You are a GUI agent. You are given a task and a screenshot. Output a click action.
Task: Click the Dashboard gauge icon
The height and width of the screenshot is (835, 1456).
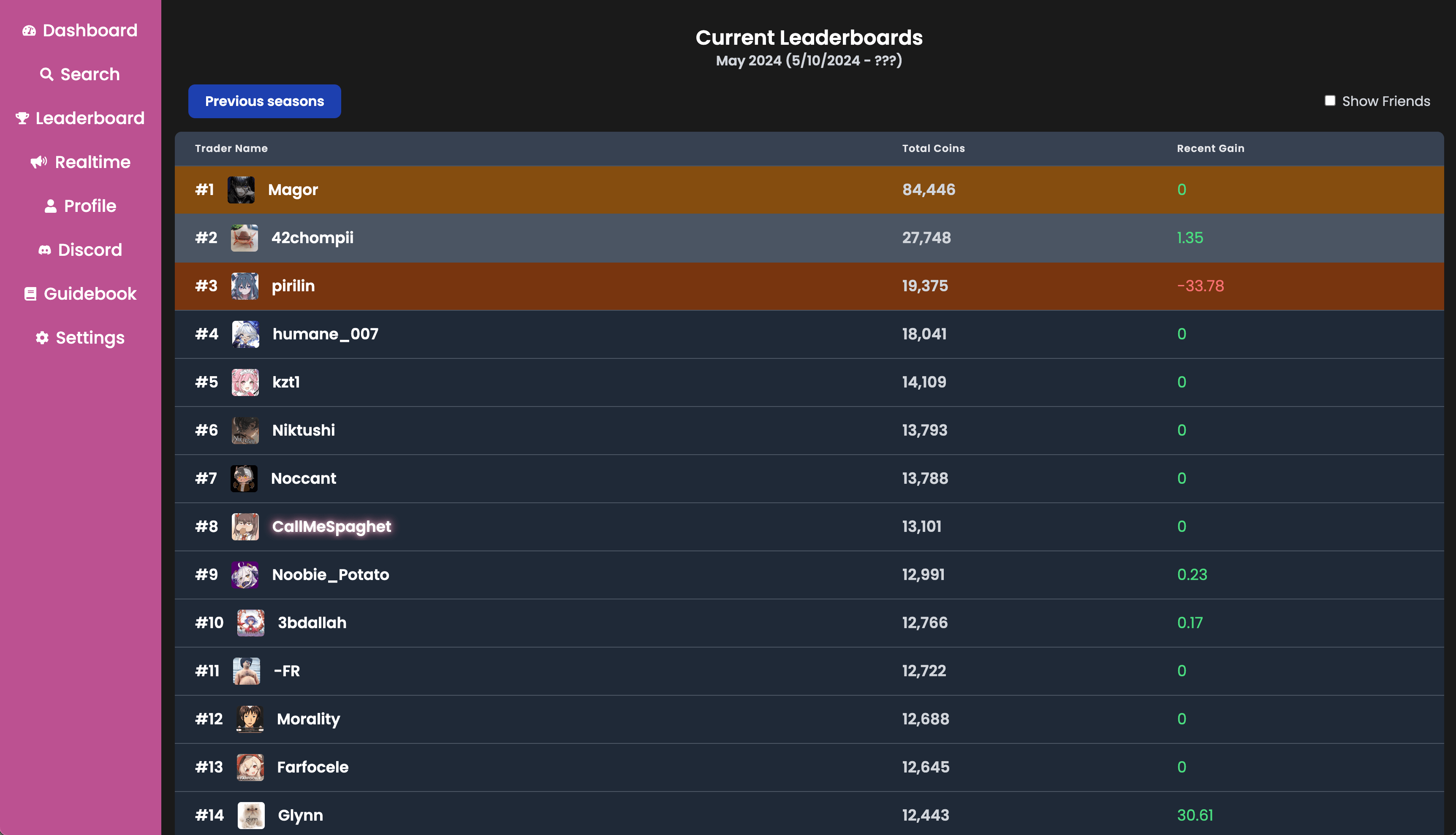pyautogui.click(x=29, y=30)
